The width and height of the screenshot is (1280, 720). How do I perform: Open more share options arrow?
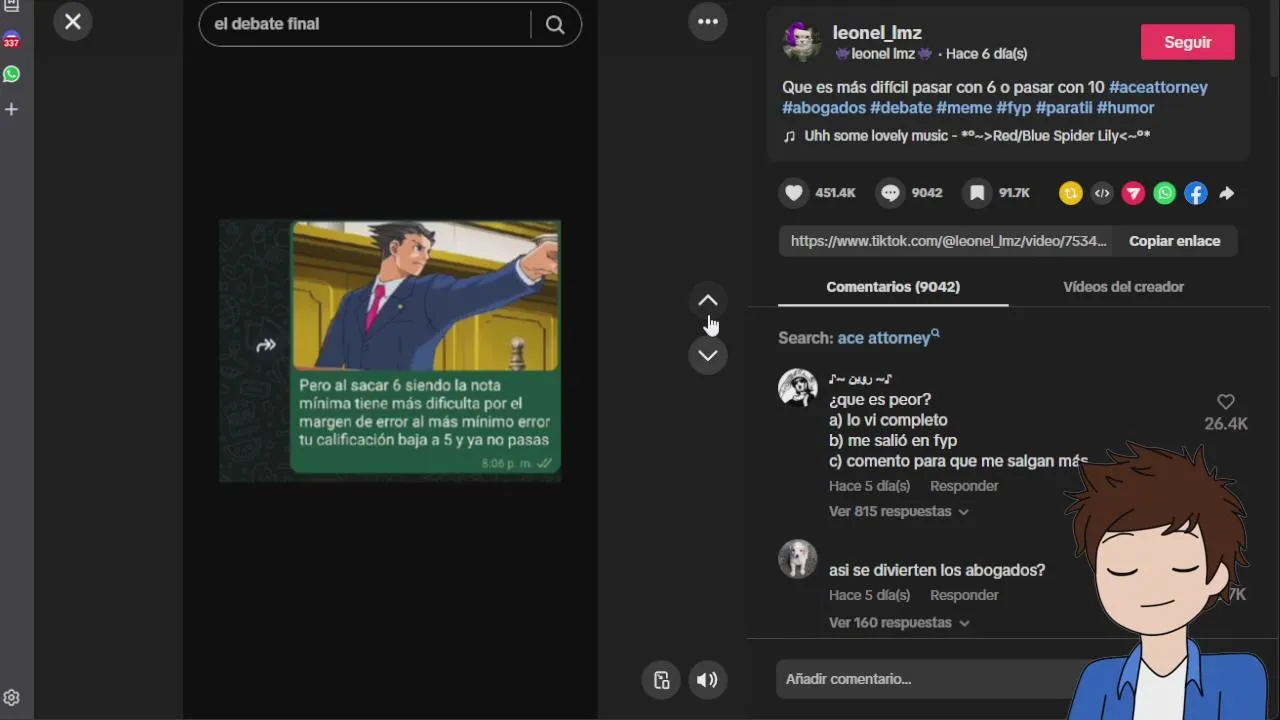[1227, 194]
